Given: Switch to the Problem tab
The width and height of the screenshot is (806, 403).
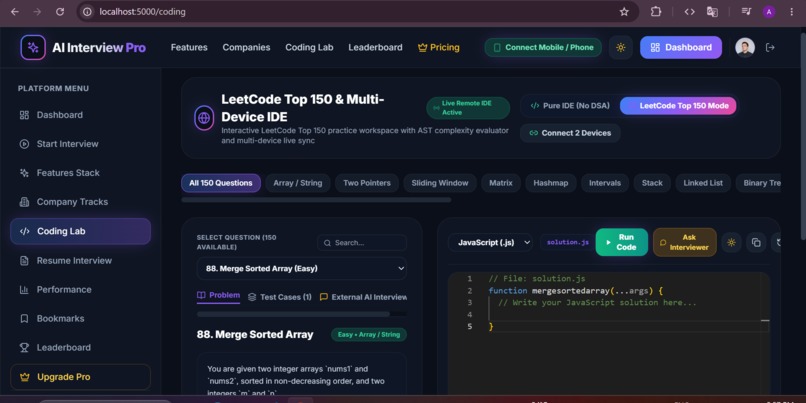Looking at the screenshot, I should pos(218,296).
